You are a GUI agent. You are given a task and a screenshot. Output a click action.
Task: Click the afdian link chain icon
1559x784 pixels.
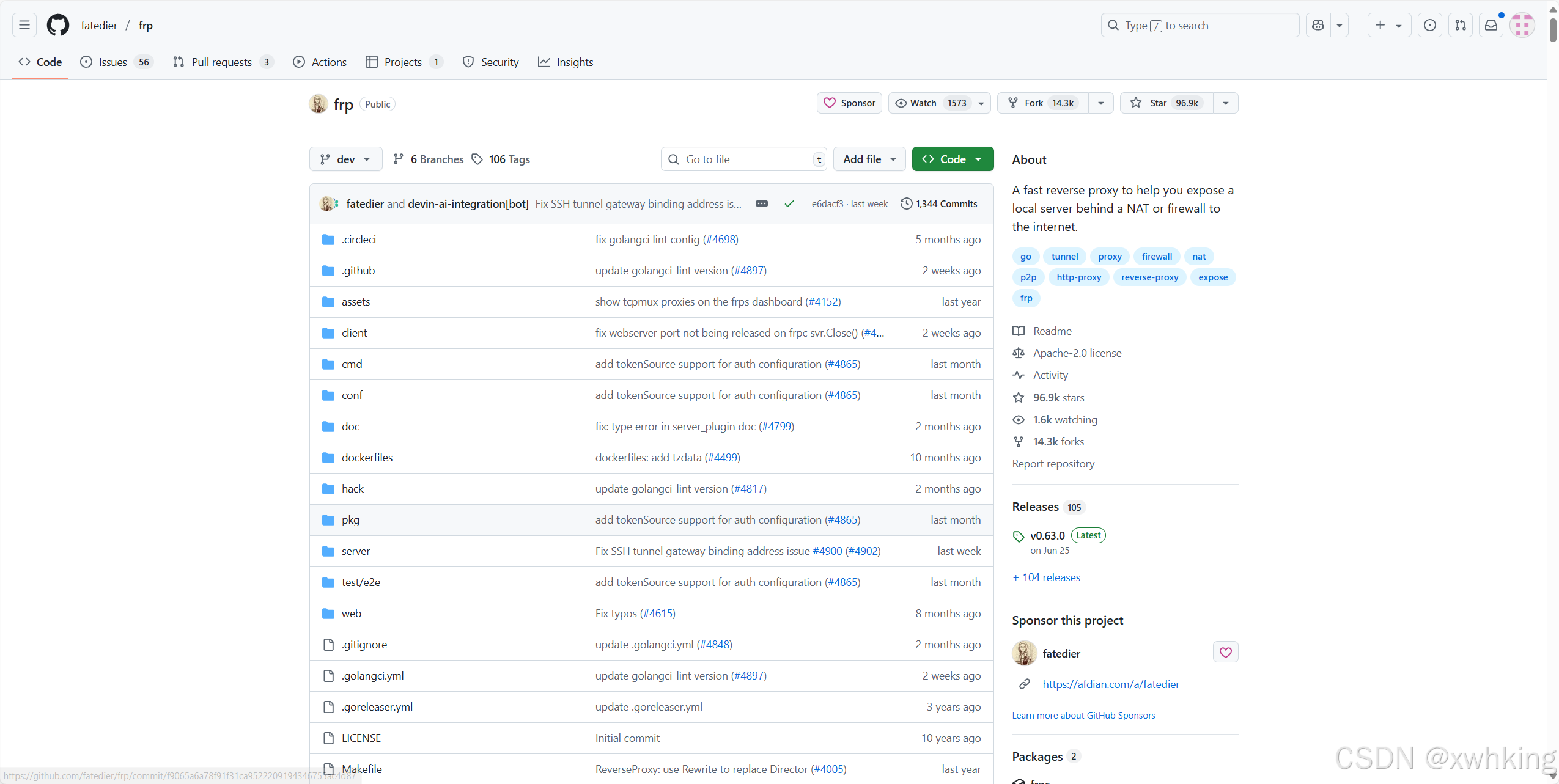pyautogui.click(x=1025, y=684)
